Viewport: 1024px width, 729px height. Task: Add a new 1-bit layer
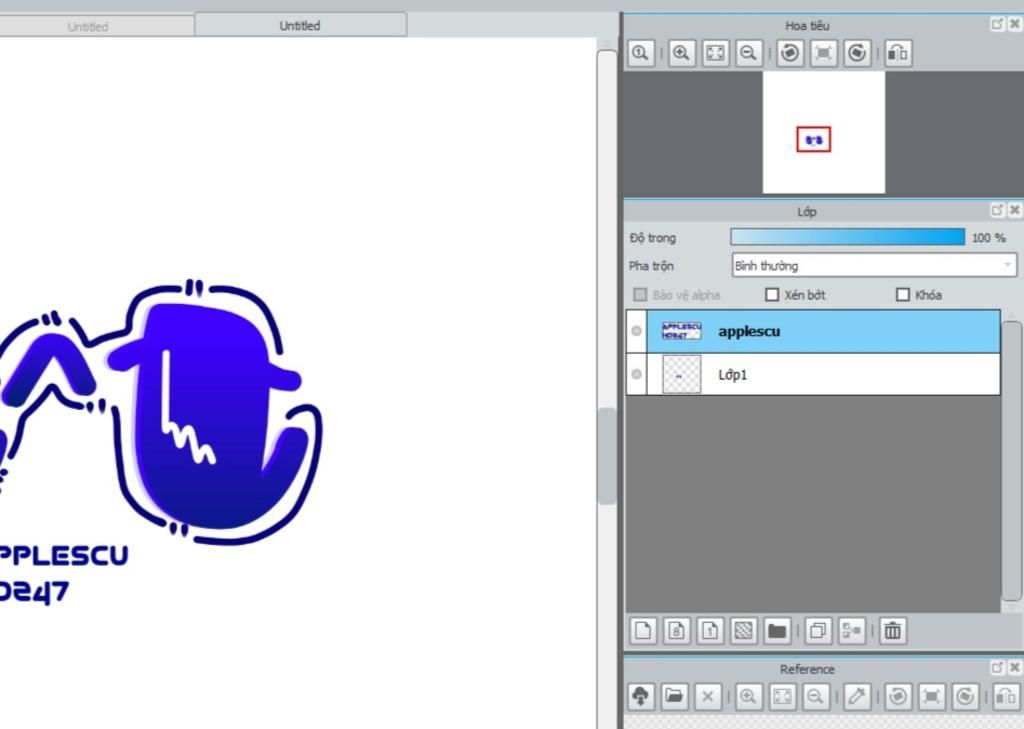pyautogui.click(x=711, y=631)
